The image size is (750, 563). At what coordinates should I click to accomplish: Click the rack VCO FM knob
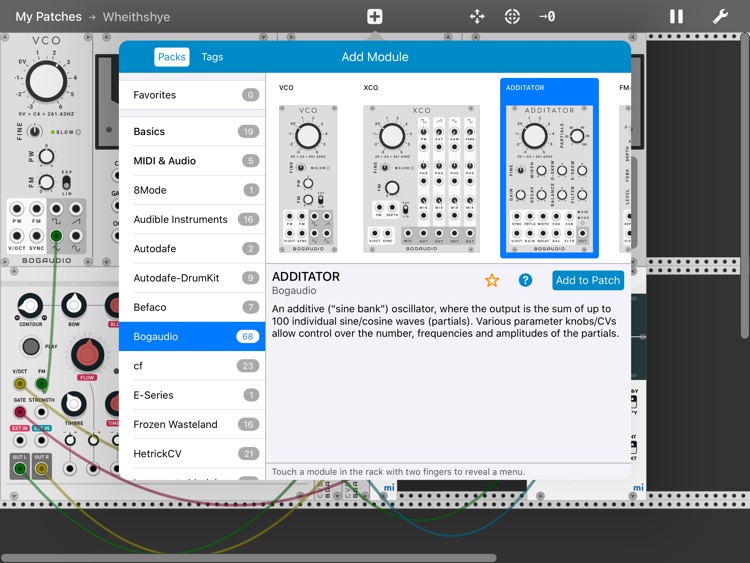pos(46,182)
